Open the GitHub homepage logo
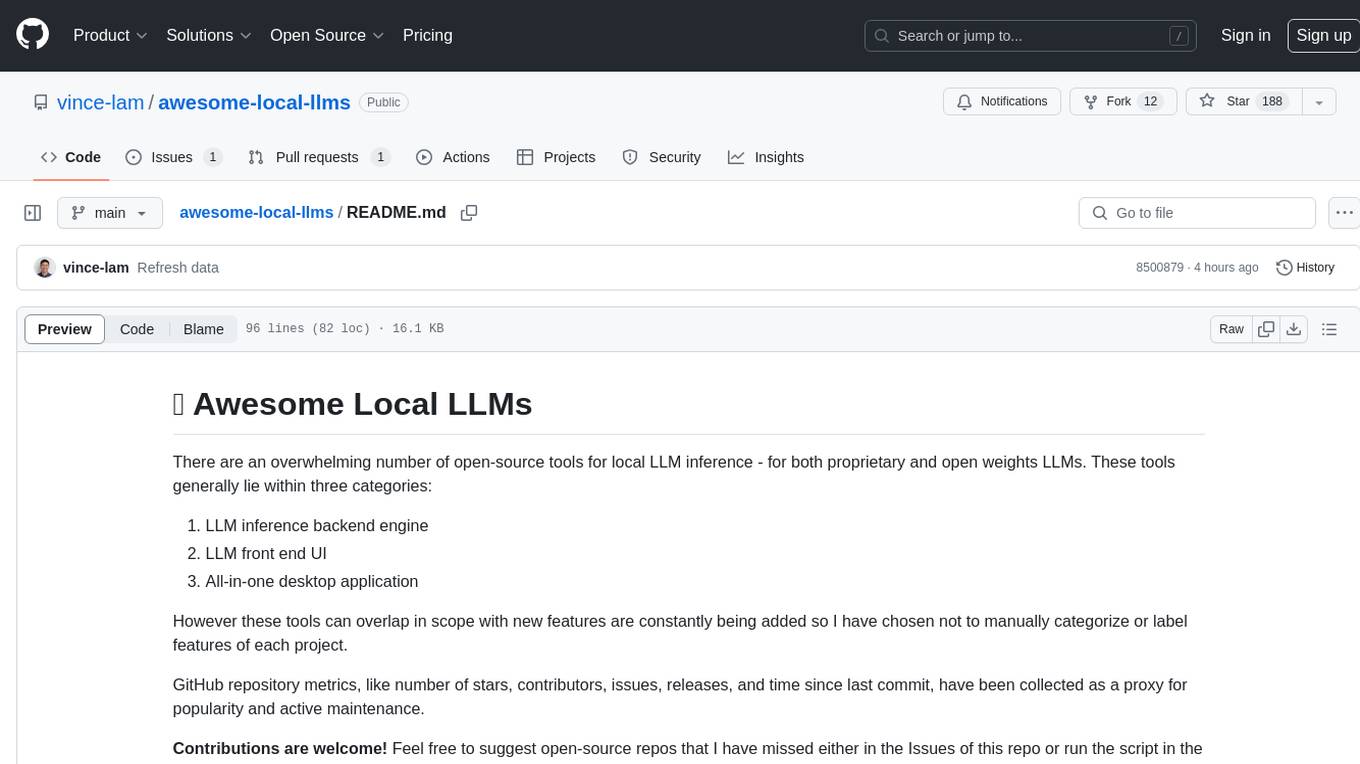The image size is (1360, 764). (x=33, y=35)
